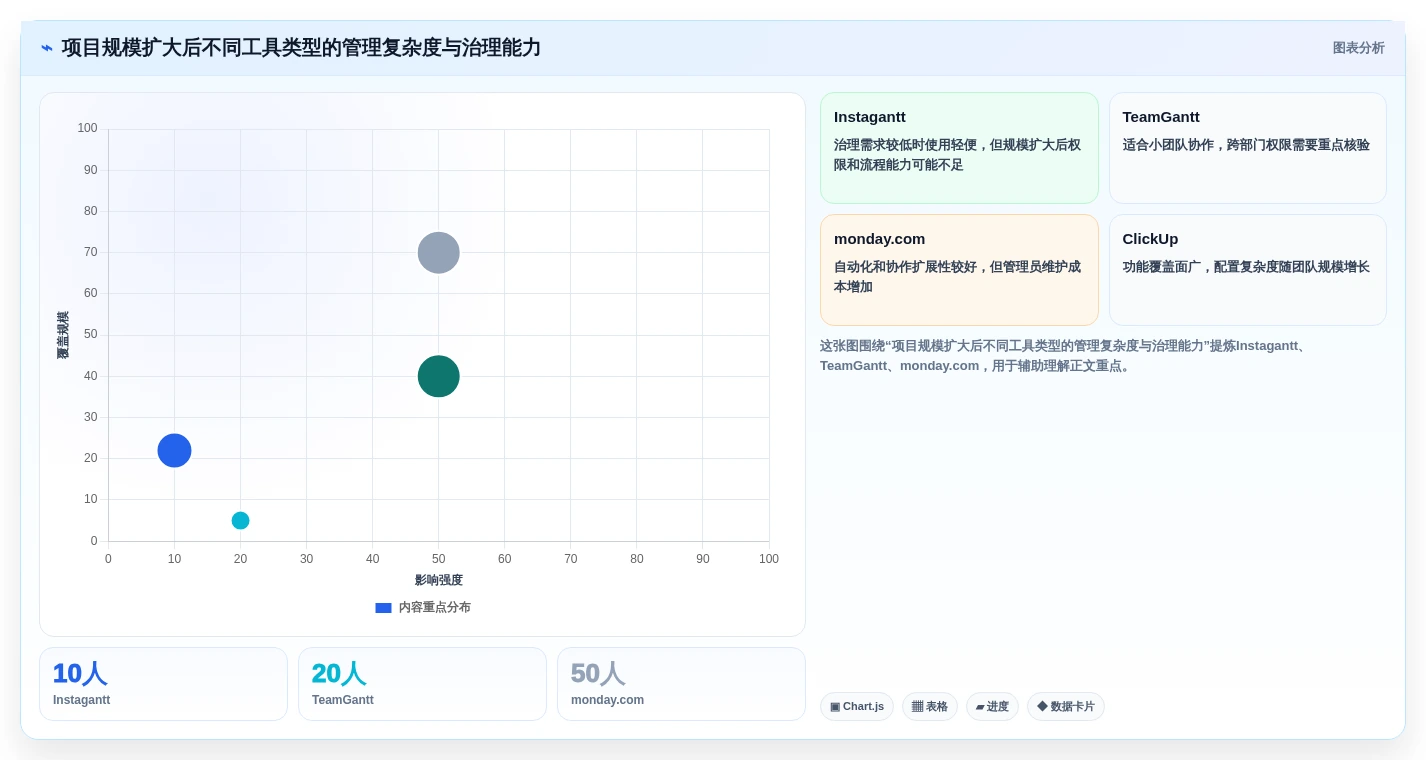Viewport: 1426px width, 760px height.
Task: Toggle the 内容重点分布 legend item
Action: [423, 607]
